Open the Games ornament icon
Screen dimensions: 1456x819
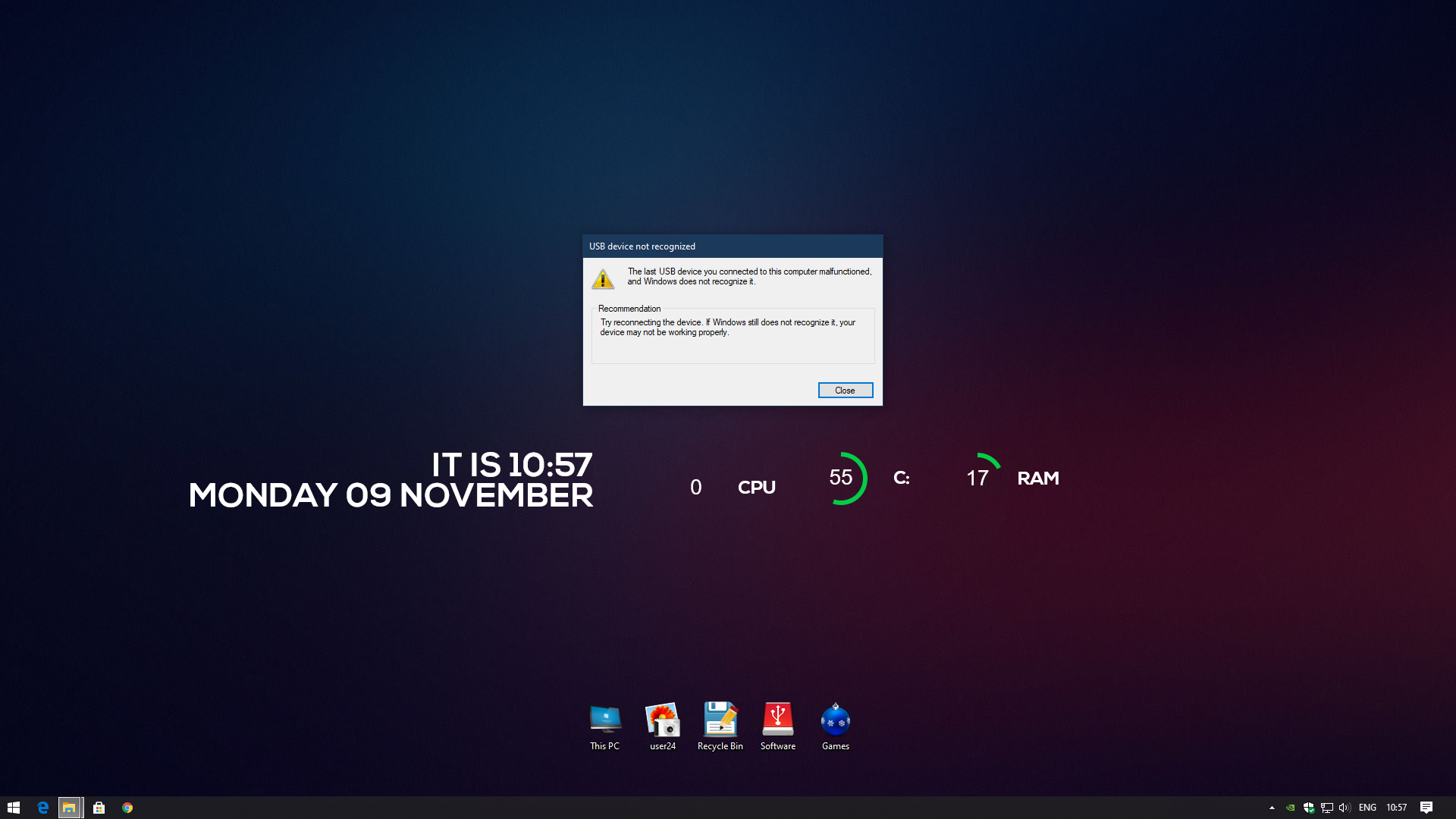[x=835, y=720]
